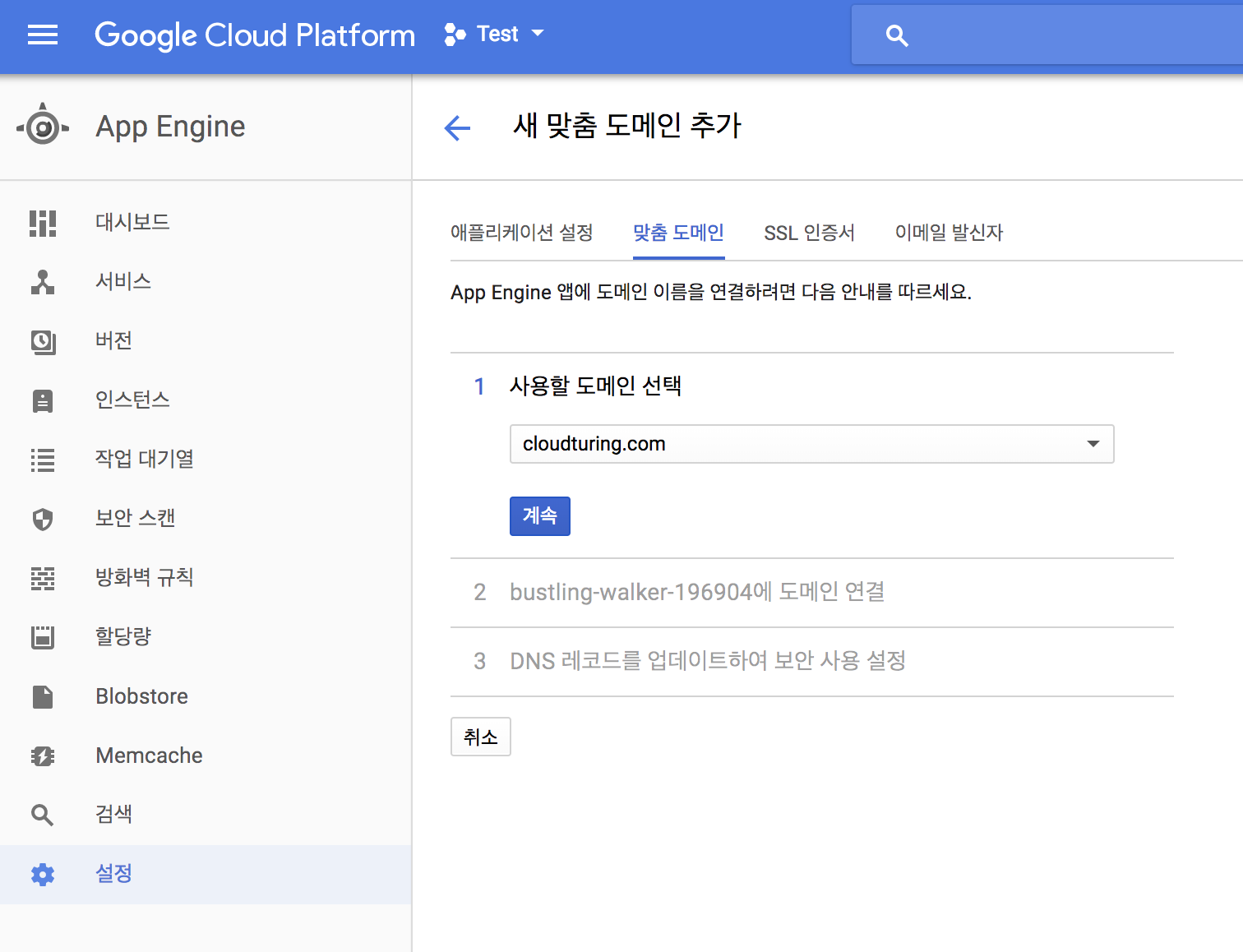Click the project hexagon icon next to Test
Screen dimensions: 1243x952
tap(455, 34)
